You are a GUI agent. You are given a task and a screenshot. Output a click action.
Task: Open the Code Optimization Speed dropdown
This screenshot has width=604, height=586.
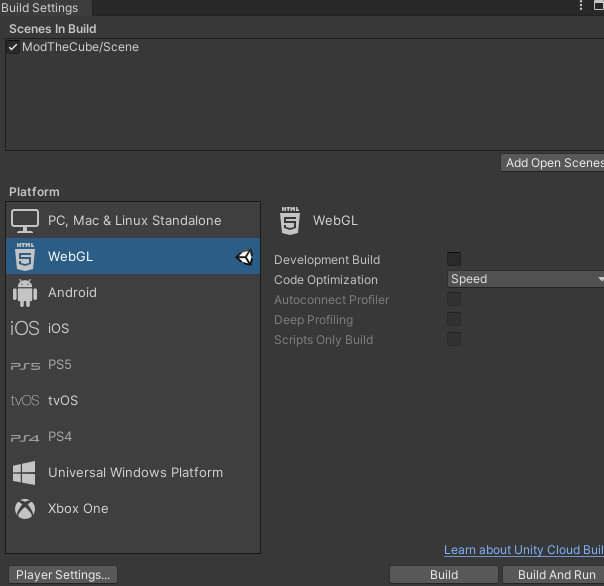525,279
